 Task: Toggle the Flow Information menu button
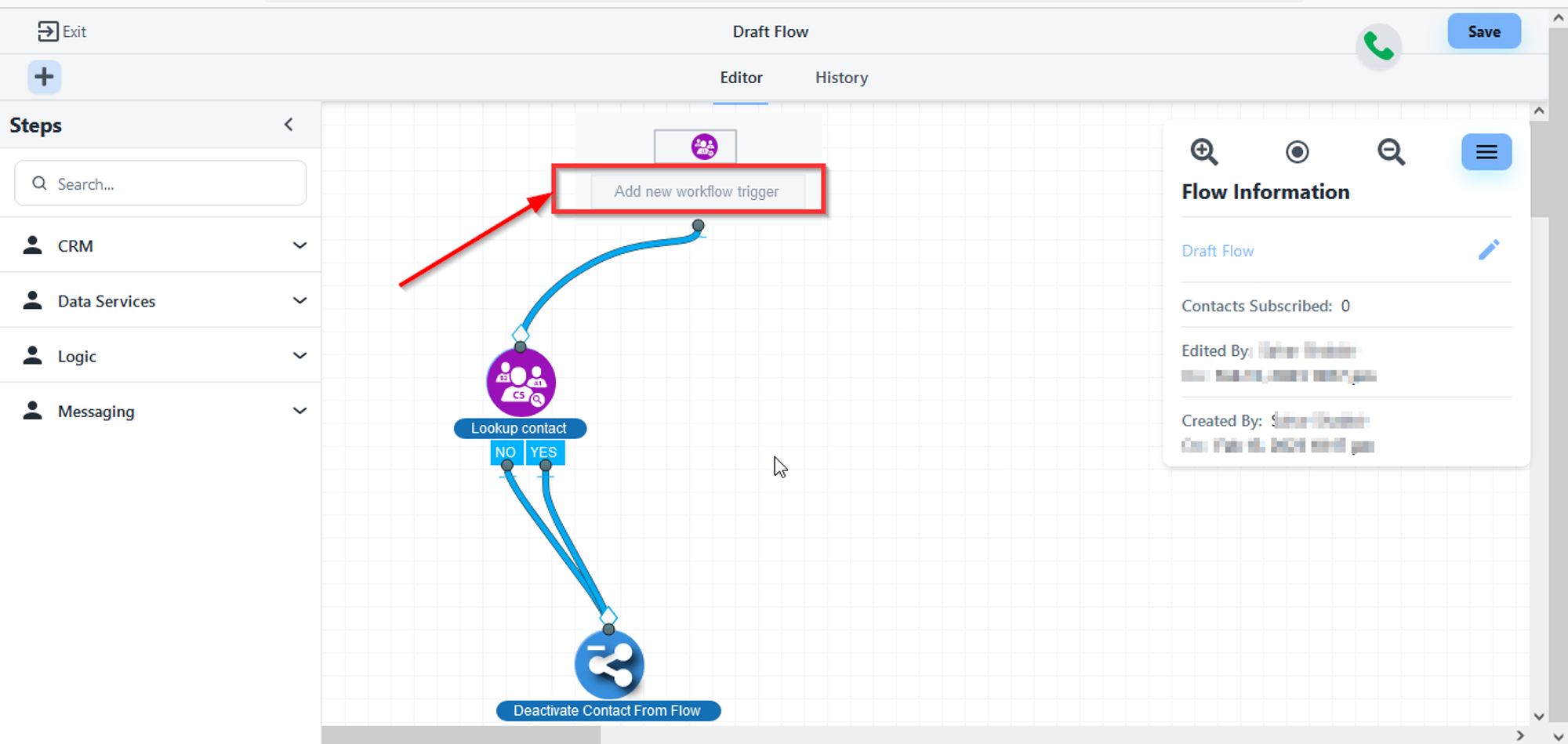[x=1486, y=152]
